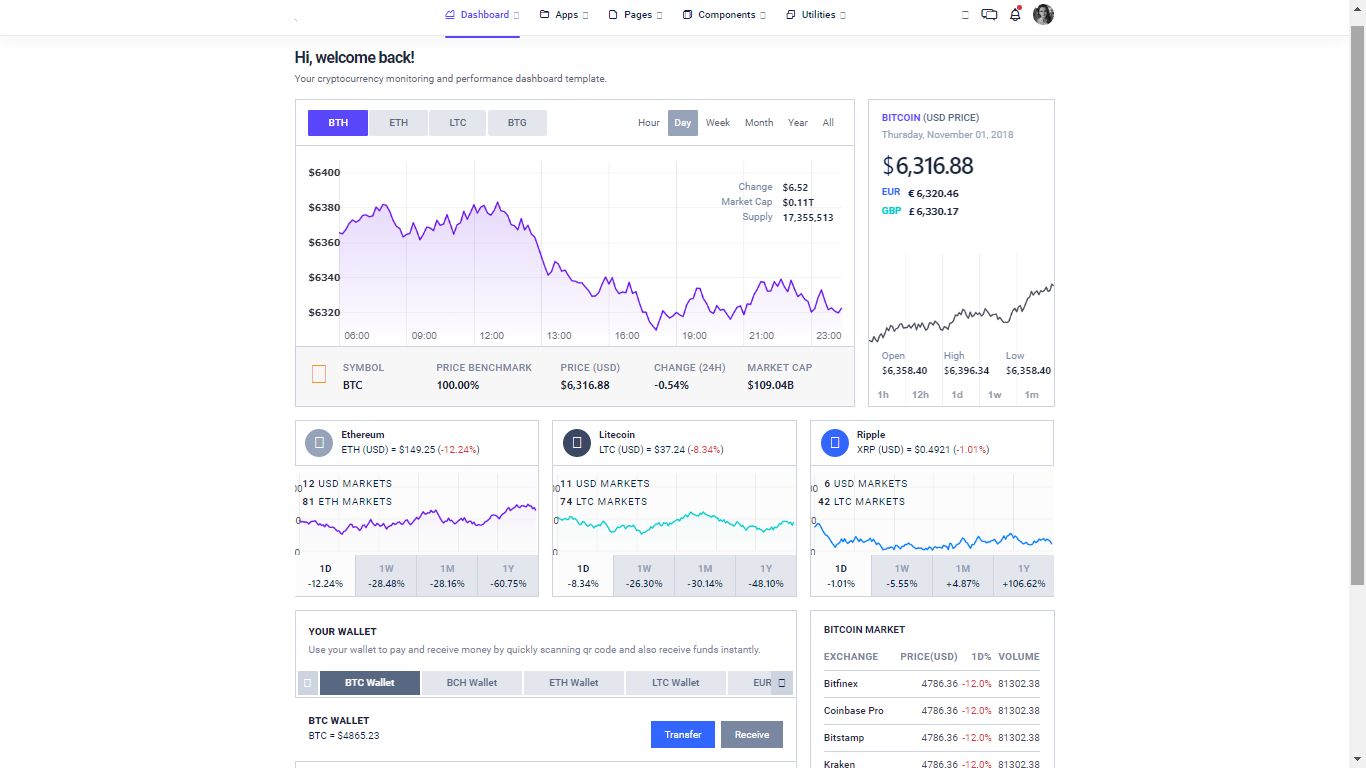This screenshot has width=1366, height=768.
Task: Select the BTH coin chart button
Action: point(338,123)
